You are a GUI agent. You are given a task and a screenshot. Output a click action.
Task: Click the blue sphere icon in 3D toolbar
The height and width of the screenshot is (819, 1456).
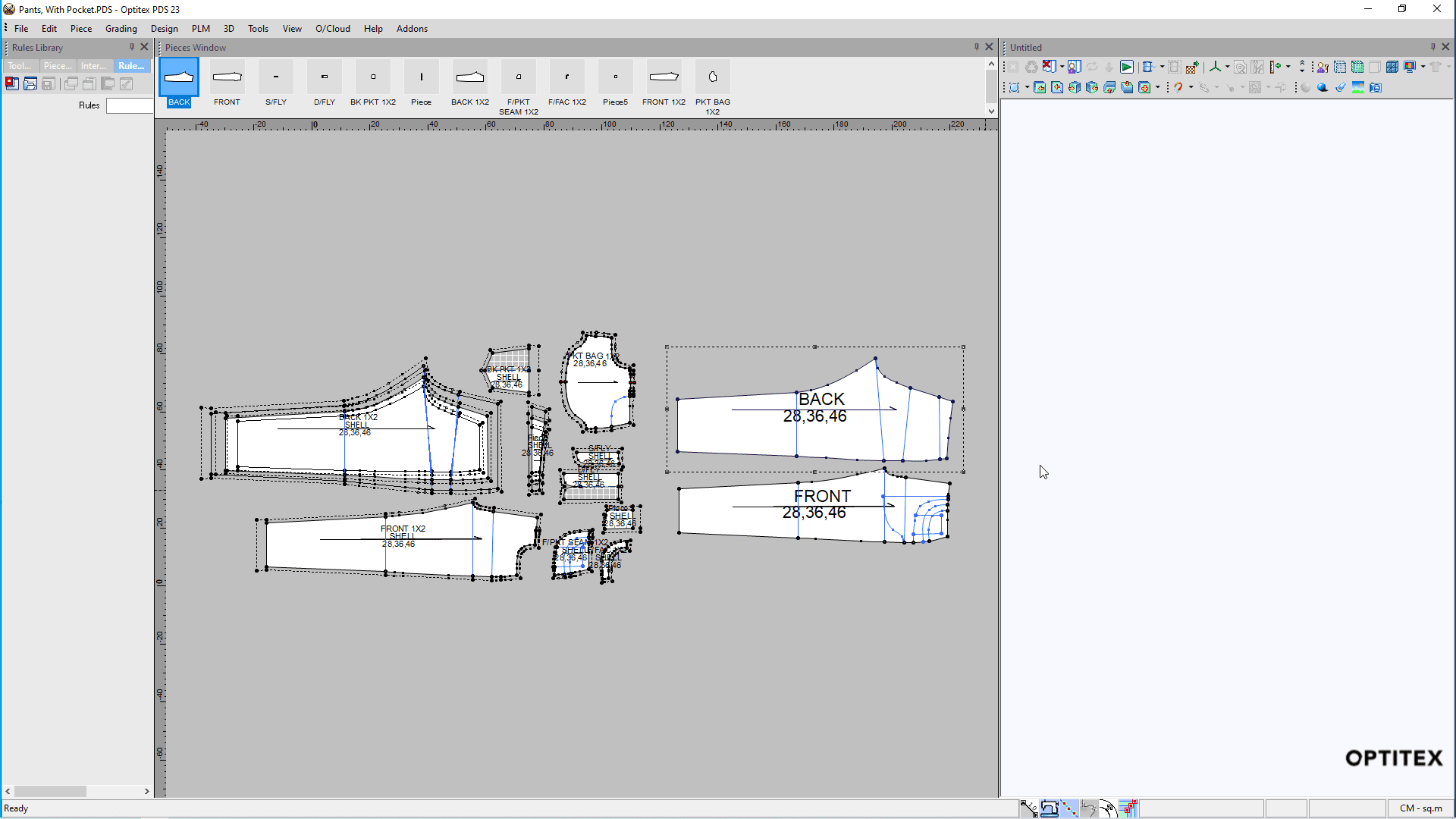pos(1323,87)
